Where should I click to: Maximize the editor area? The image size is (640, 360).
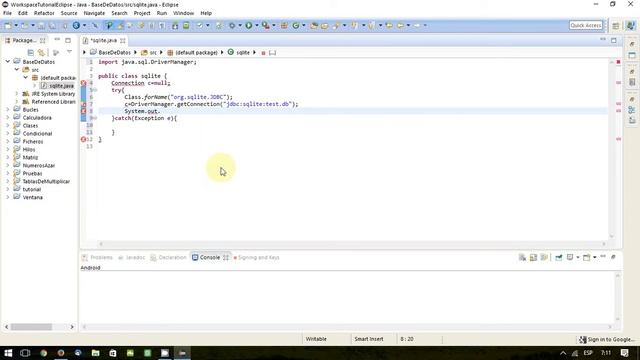pyautogui.click(x=614, y=40)
